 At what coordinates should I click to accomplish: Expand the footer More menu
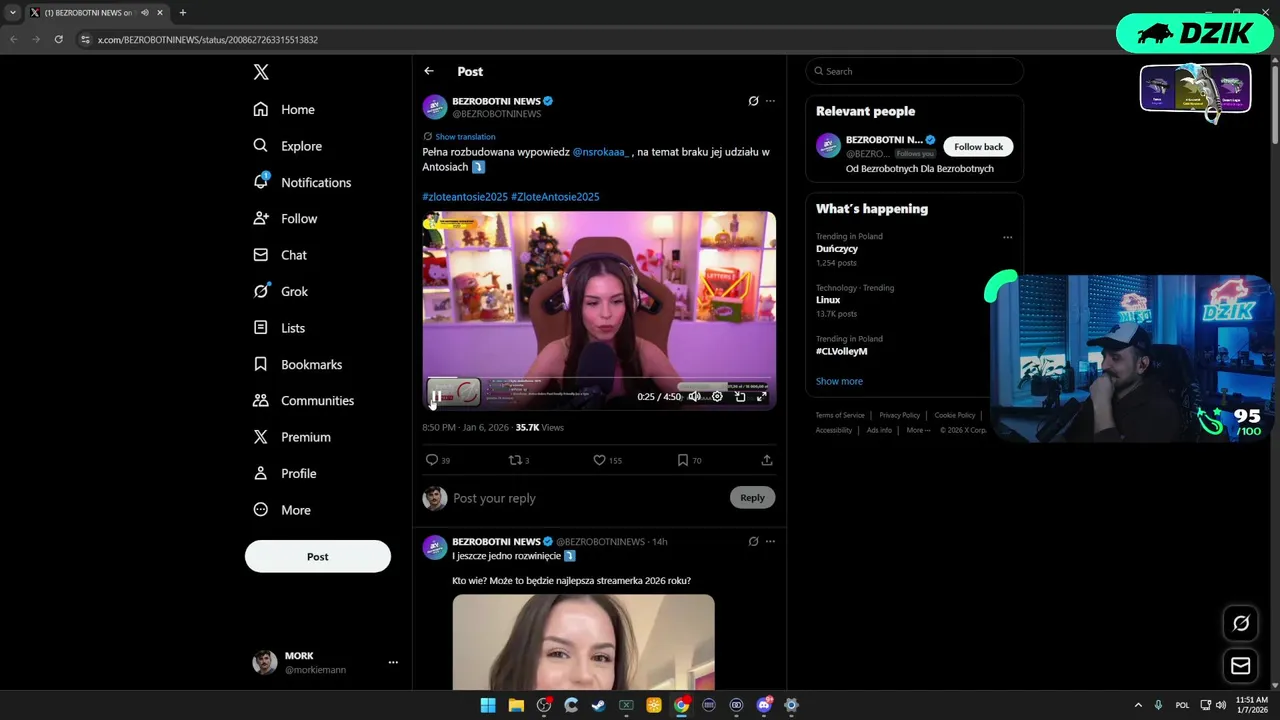click(918, 430)
